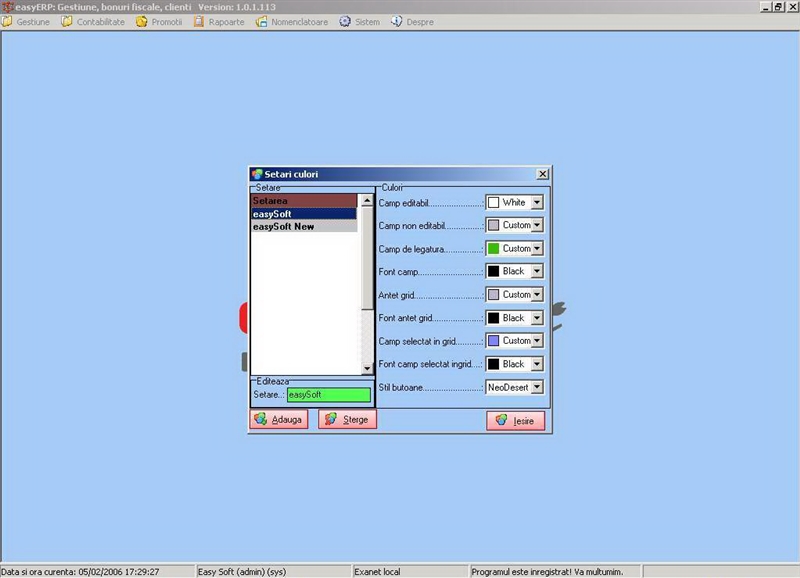Click the Iesire button
The image size is (800, 578).
tap(516, 421)
